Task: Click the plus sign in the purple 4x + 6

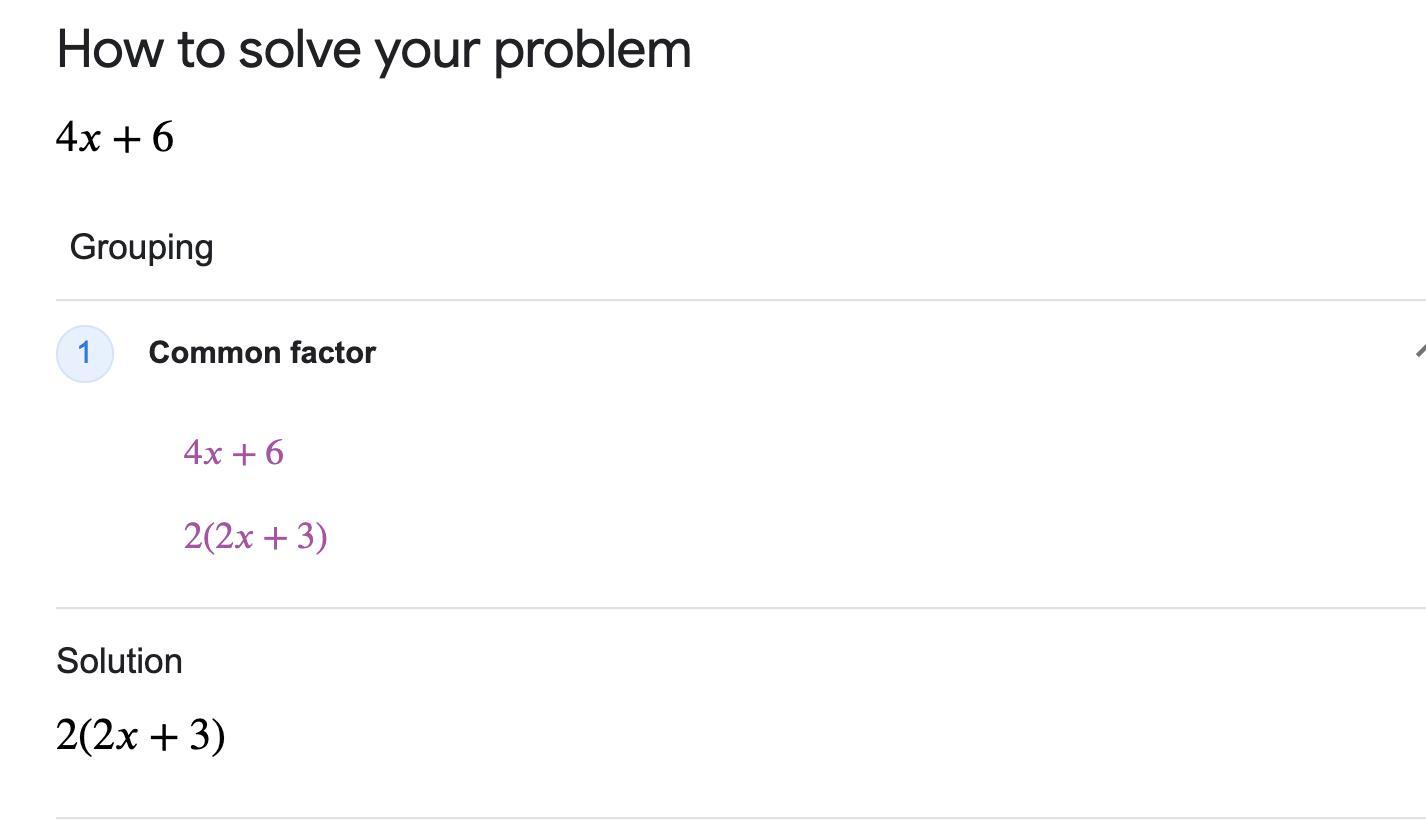Action: (x=243, y=454)
